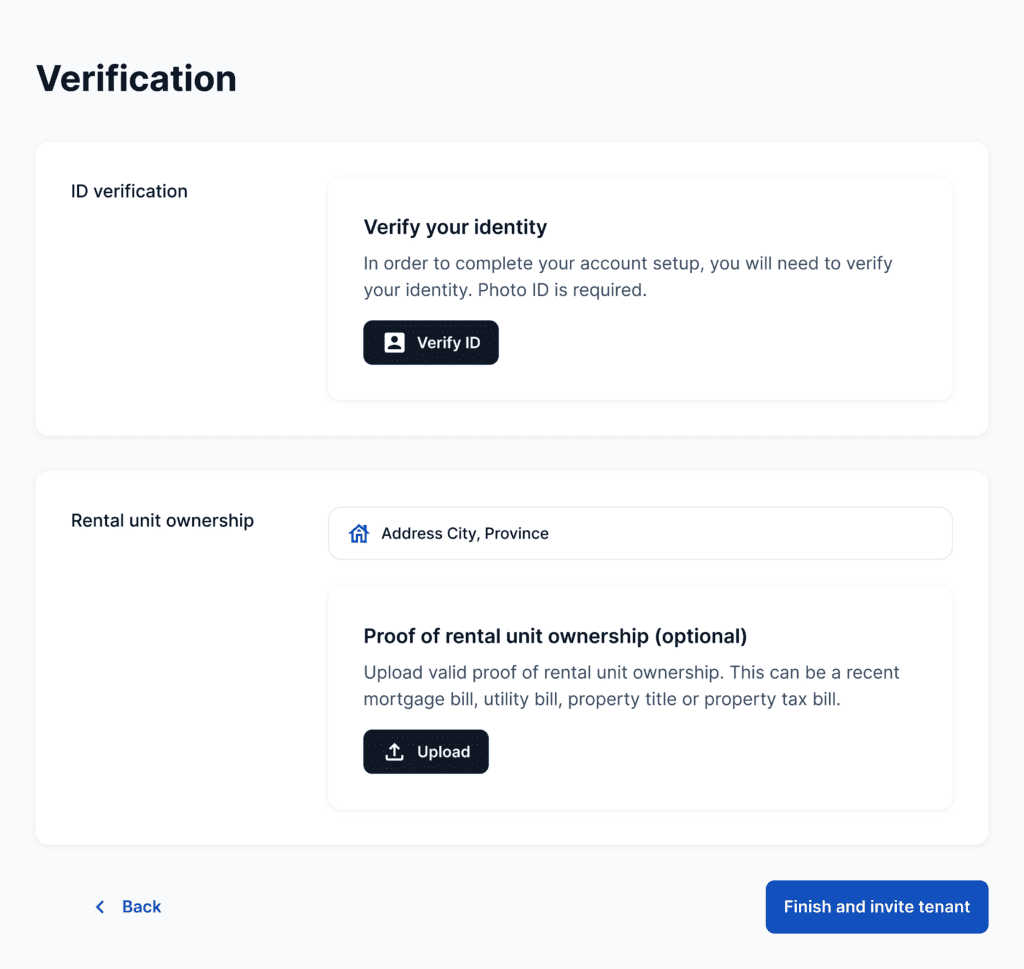Click the upload arrow icon
Viewport: 1024px width, 969px height.
click(395, 752)
